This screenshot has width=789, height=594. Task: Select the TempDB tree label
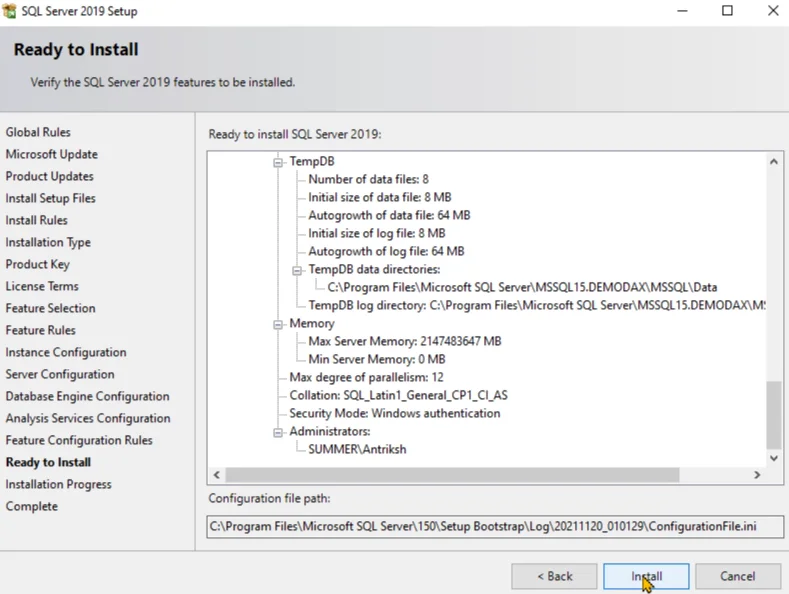point(312,162)
